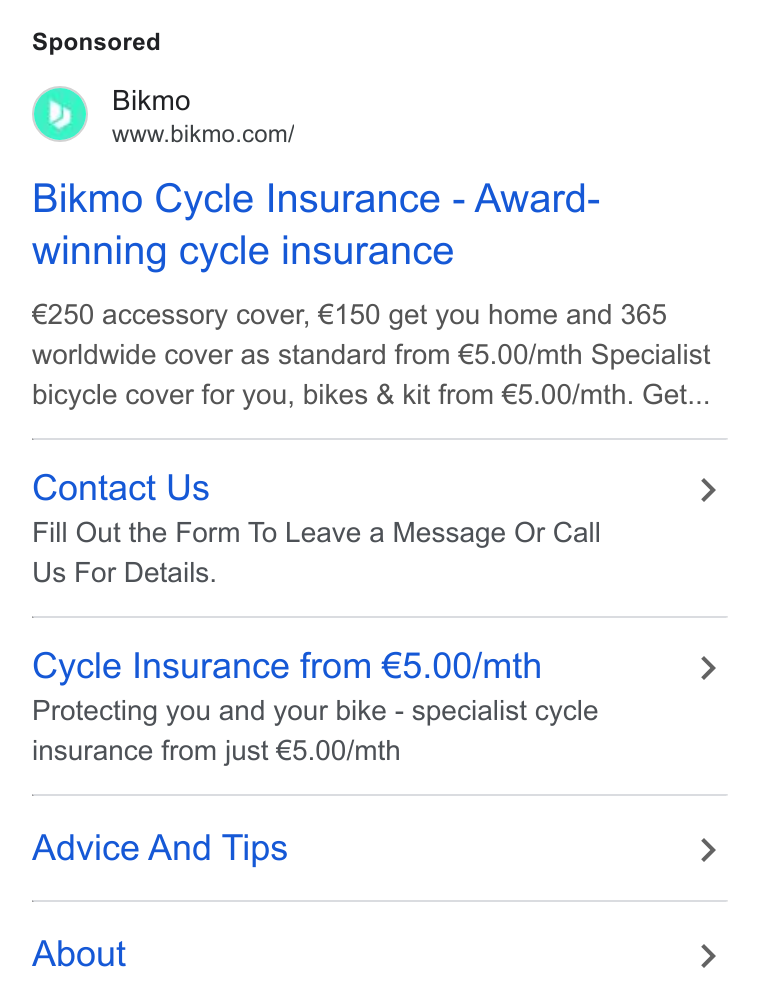760x1006 pixels.
Task: Click 'insurance from just €5.00/mth' description line
Action: coord(216,751)
